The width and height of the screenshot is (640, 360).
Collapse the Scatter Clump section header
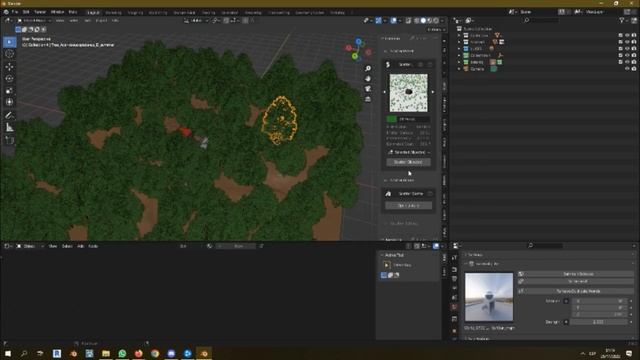point(400,180)
